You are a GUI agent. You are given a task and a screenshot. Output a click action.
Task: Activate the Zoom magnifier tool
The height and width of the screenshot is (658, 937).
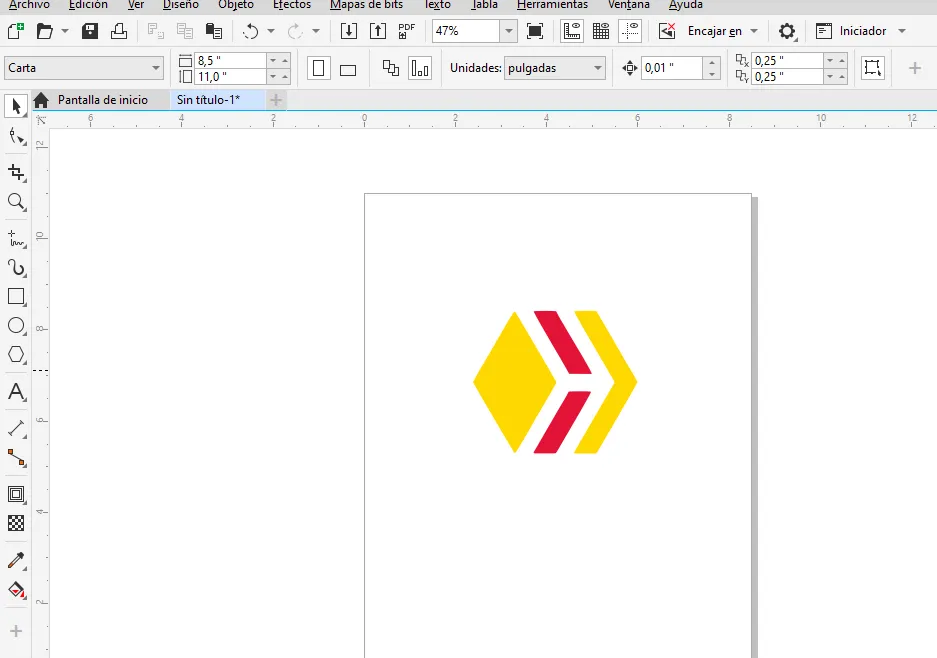pos(17,202)
